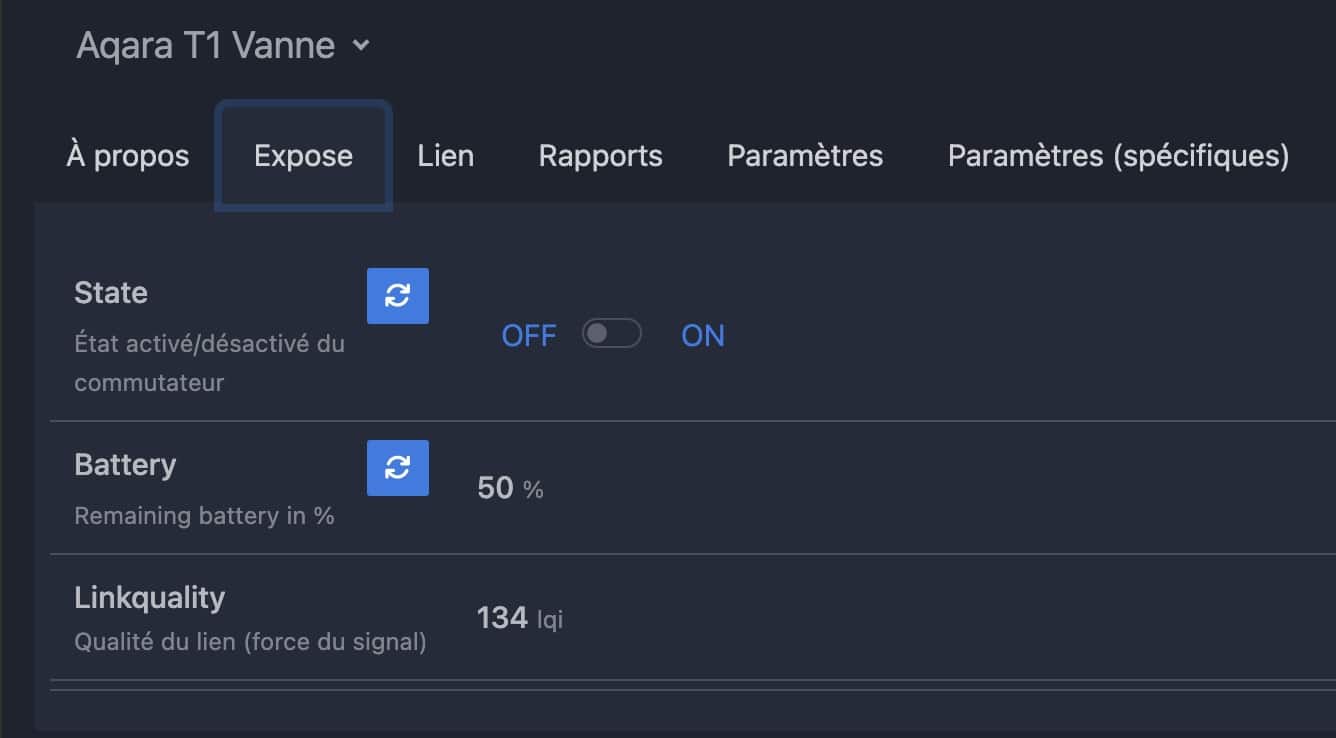
Task: Click the 134 lqi value
Action: [x=520, y=618]
